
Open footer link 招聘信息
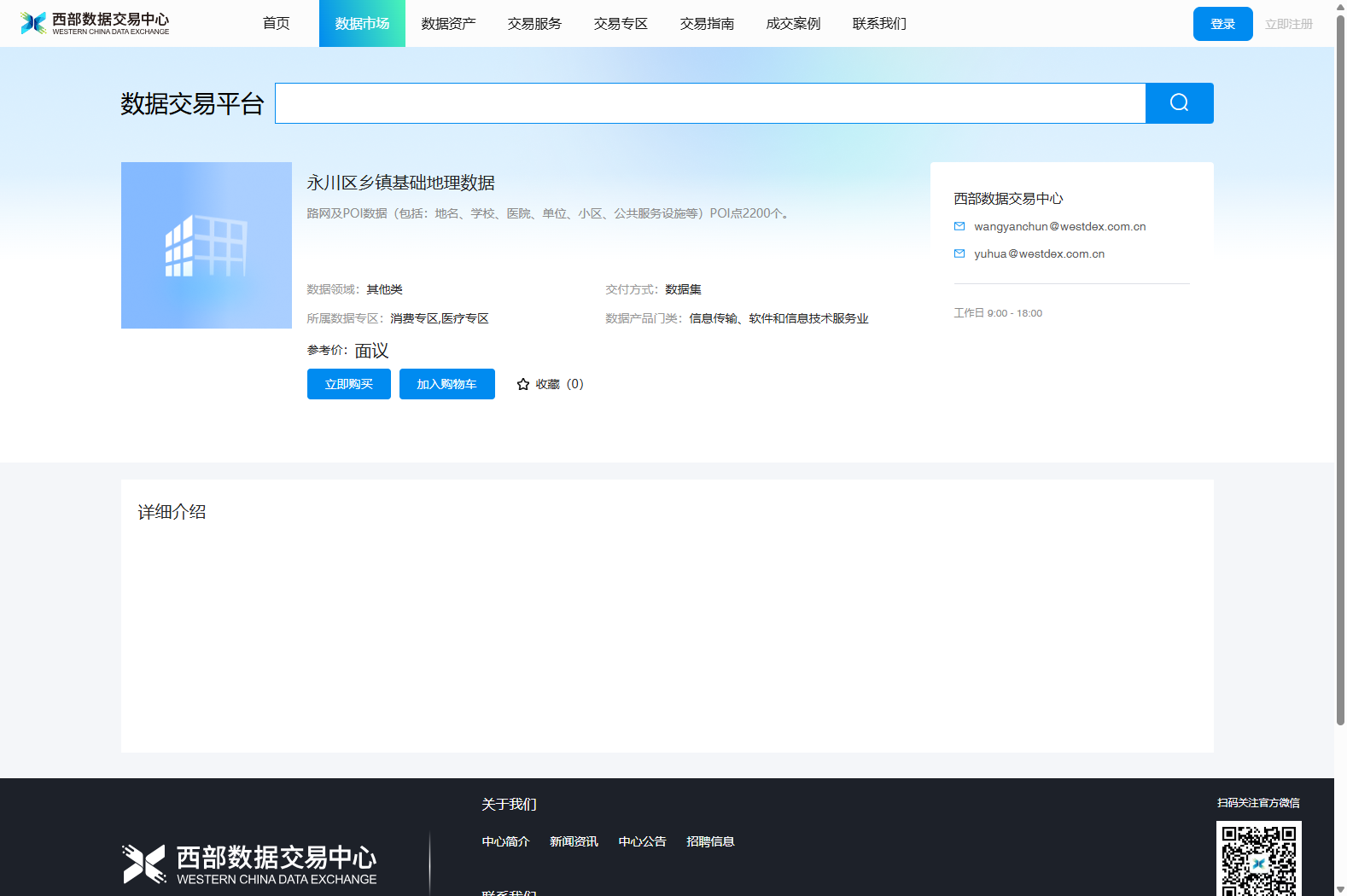[x=710, y=841]
